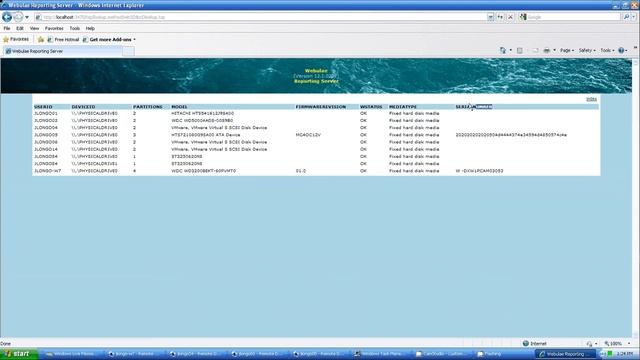The height and width of the screenshot is (360, 640).
Task: Click the WSTATUS column header
Action: coord(371,107)
